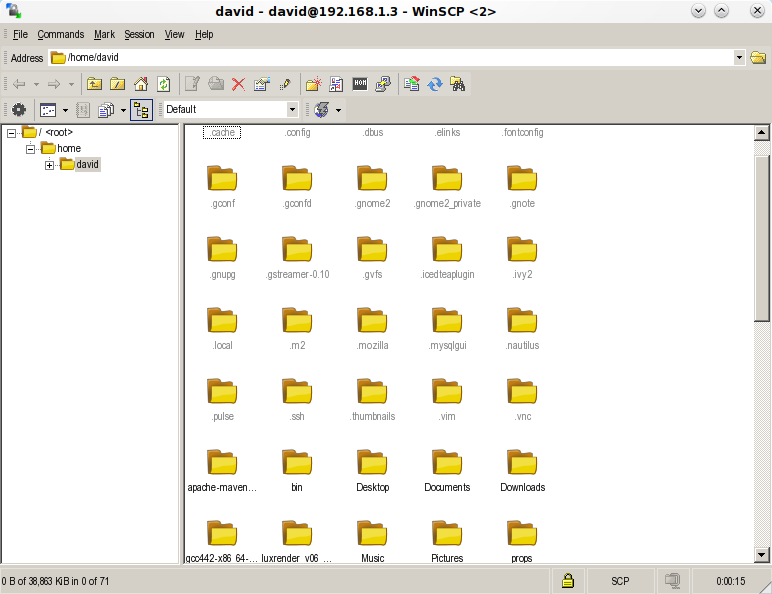The image size is (772, 594).
Task: Click the /home/david address field
Action: pyautogui.click(x=390, y=58)
